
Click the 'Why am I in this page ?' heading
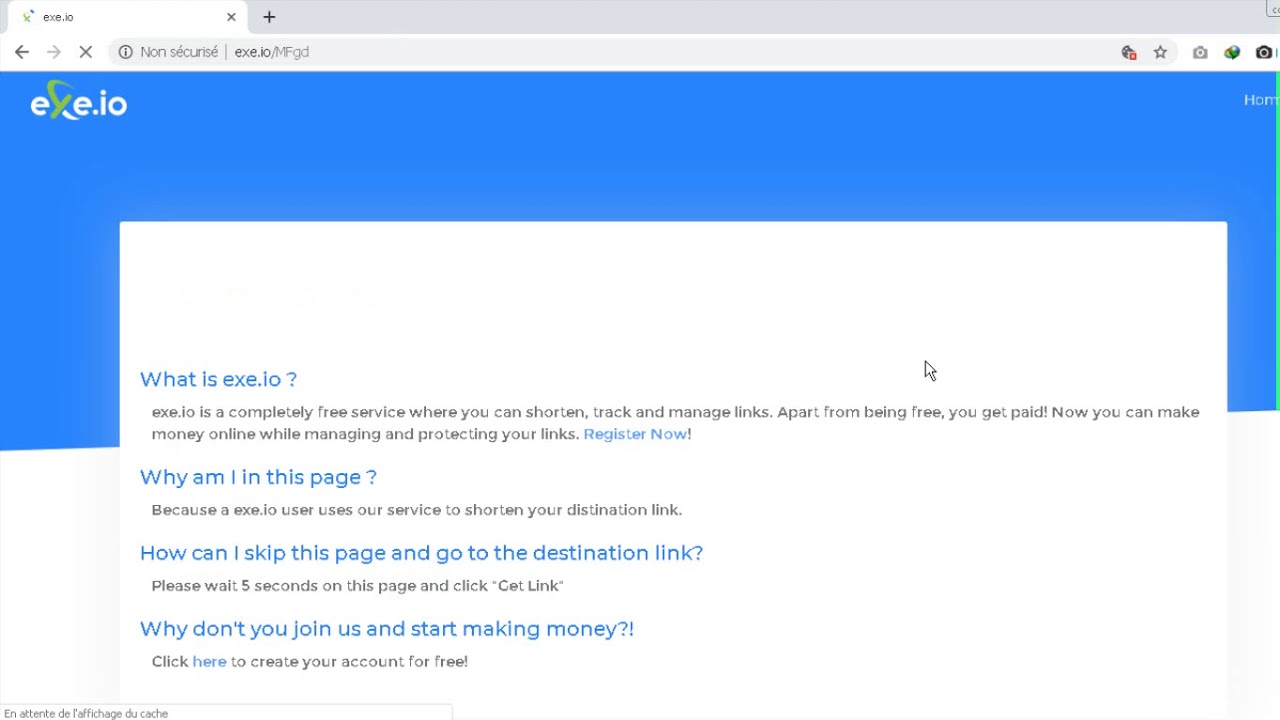coord(258,477)
